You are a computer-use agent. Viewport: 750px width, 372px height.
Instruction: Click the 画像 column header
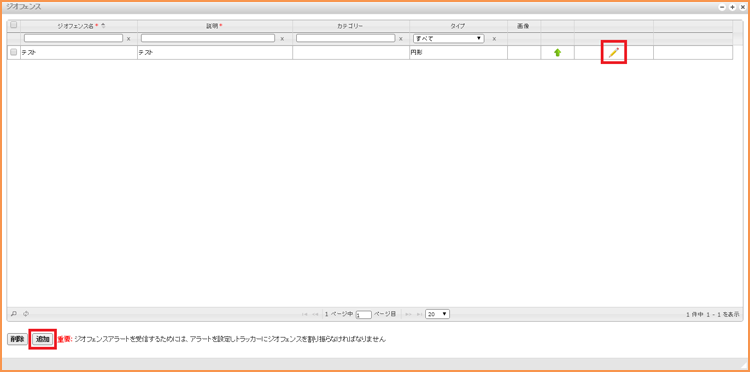coord(524,26)
